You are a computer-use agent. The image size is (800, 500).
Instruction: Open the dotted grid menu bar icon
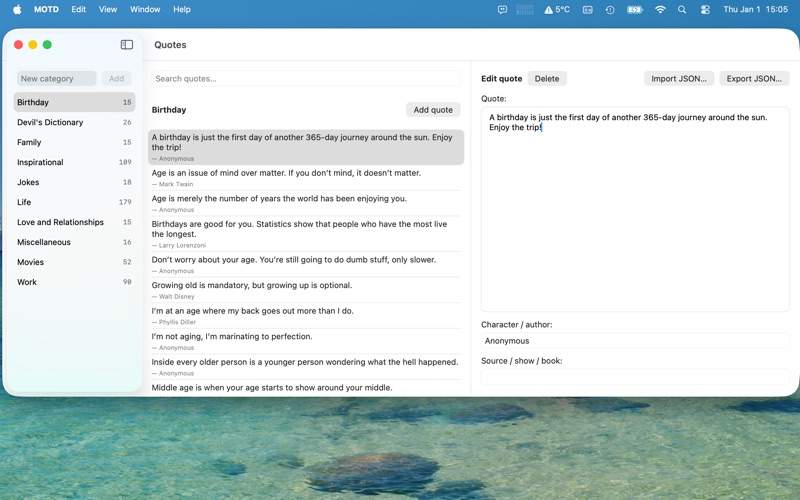coord(524,9)
